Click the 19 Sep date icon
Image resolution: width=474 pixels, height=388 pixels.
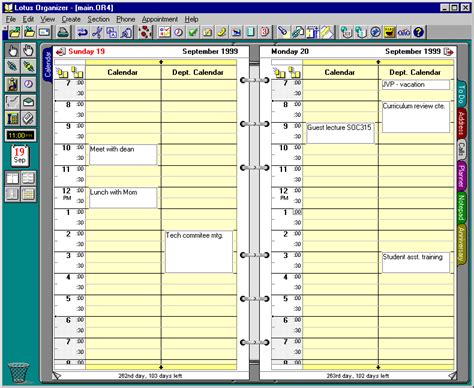[x=20, y=156]
